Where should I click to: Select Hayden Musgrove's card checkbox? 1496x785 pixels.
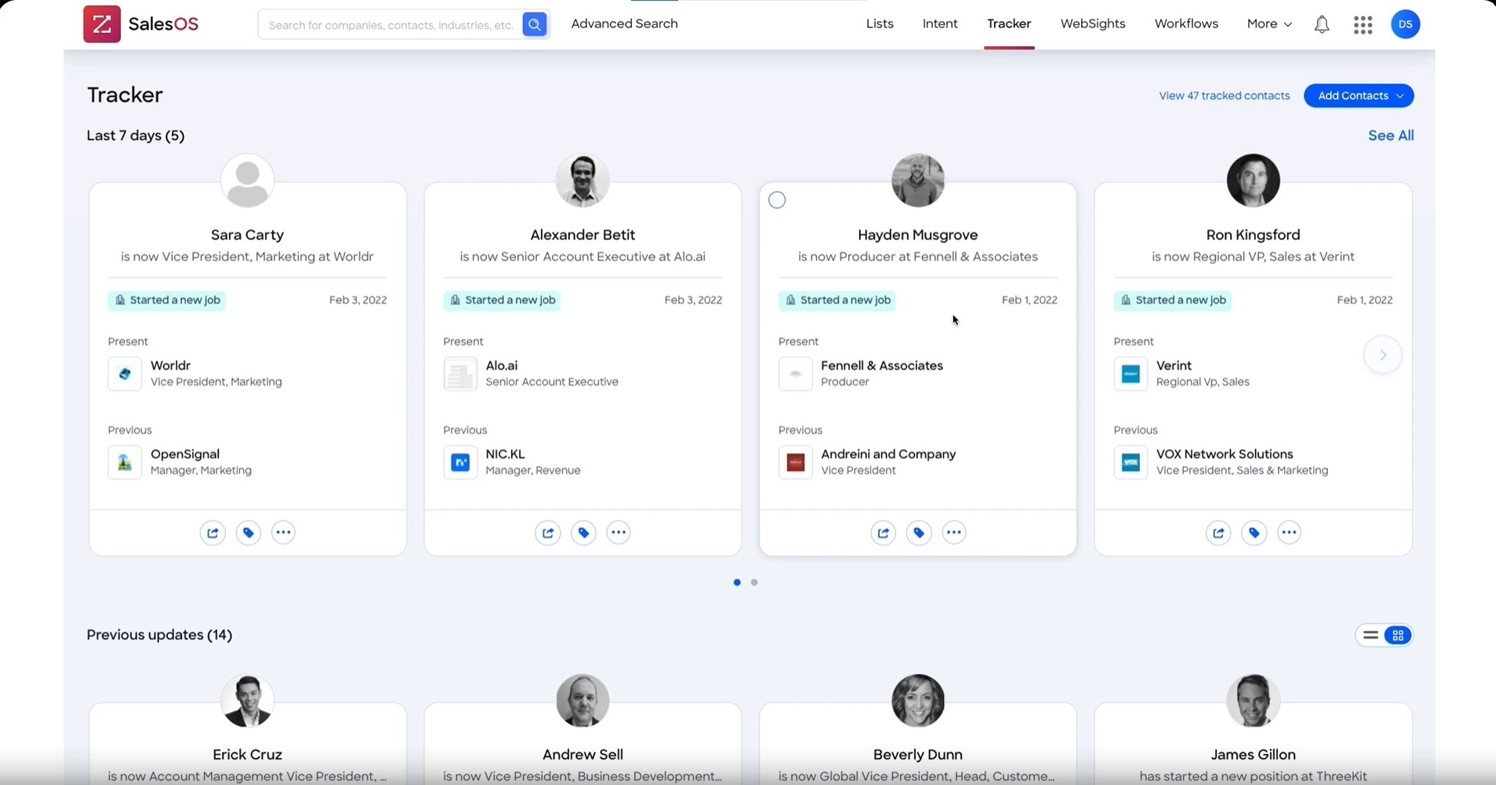tap(777, 200)
